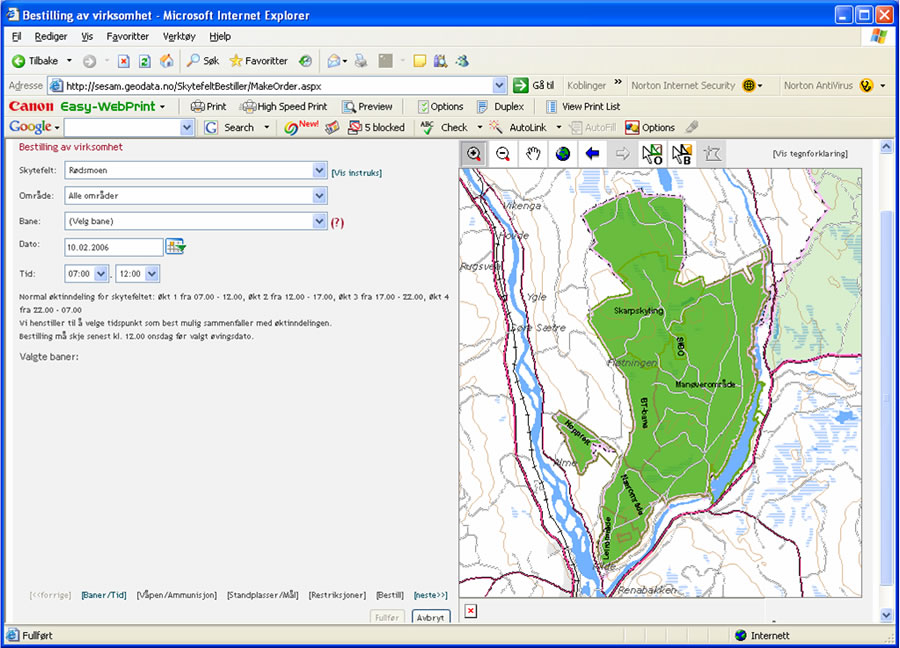This screenshot has width=900, height=648.
Task: Expand the Bane dropdown
Action: coord(319,221)
